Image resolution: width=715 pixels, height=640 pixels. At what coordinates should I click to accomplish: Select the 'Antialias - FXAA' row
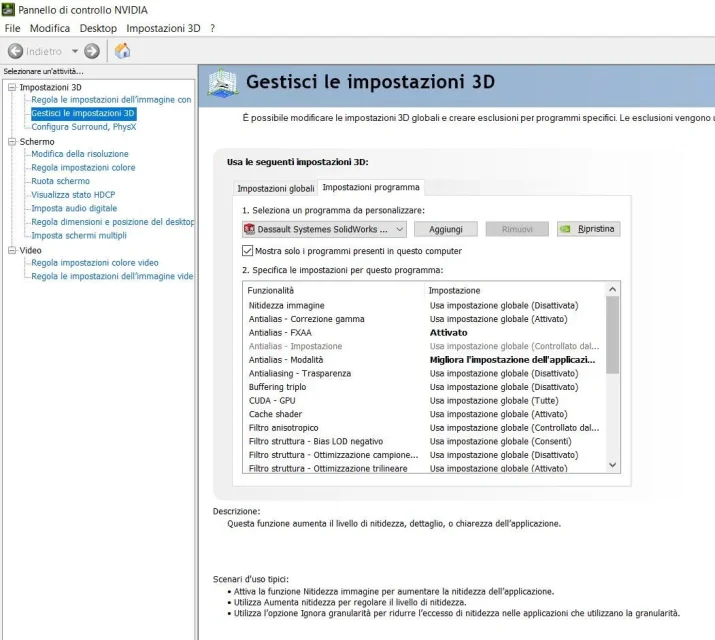click(x=424, y=333)
